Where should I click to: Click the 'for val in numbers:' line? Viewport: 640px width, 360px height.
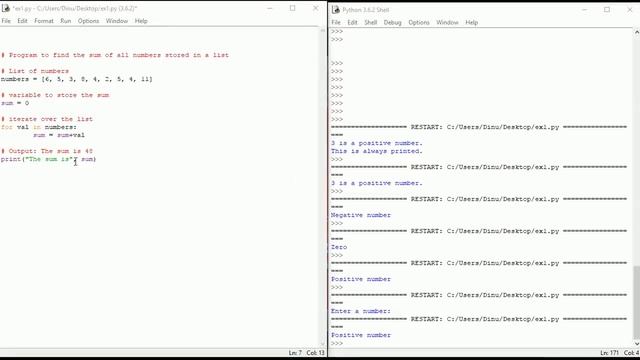point(39,127)
